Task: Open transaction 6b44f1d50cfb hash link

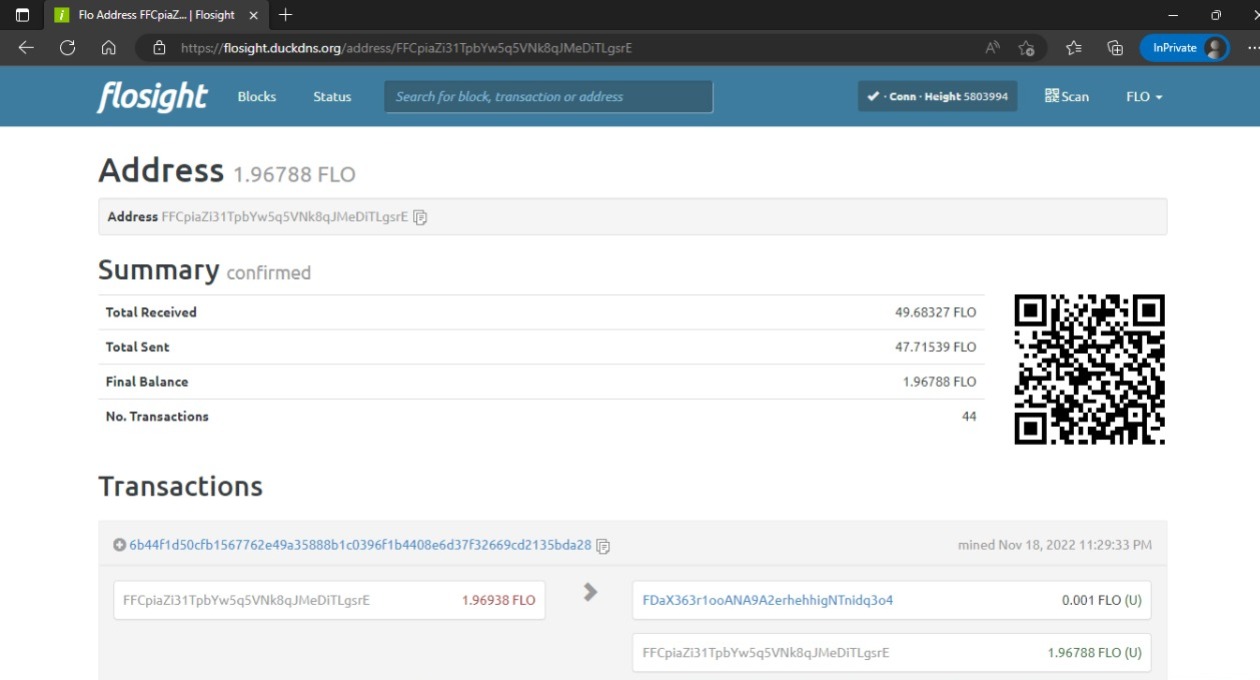Action: point(360,545)
